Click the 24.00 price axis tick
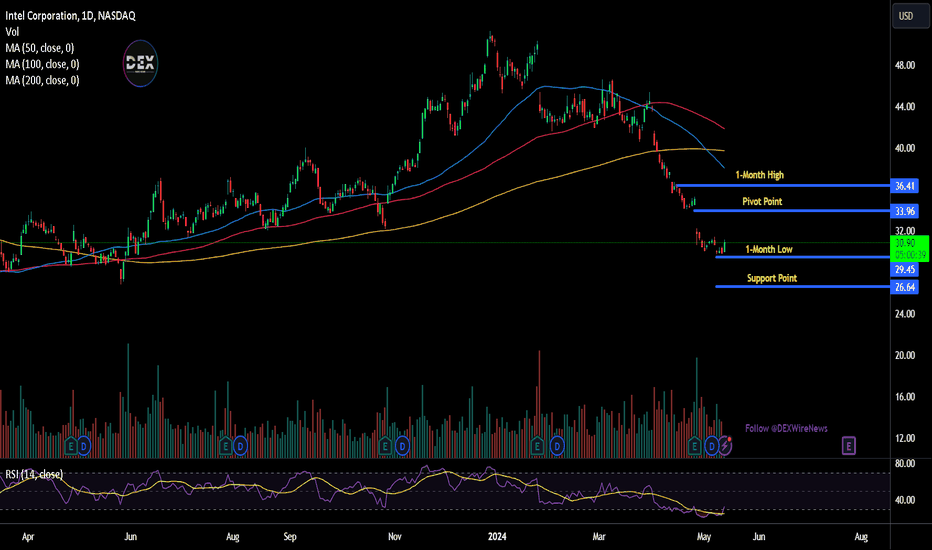 (x=905, y=314)
